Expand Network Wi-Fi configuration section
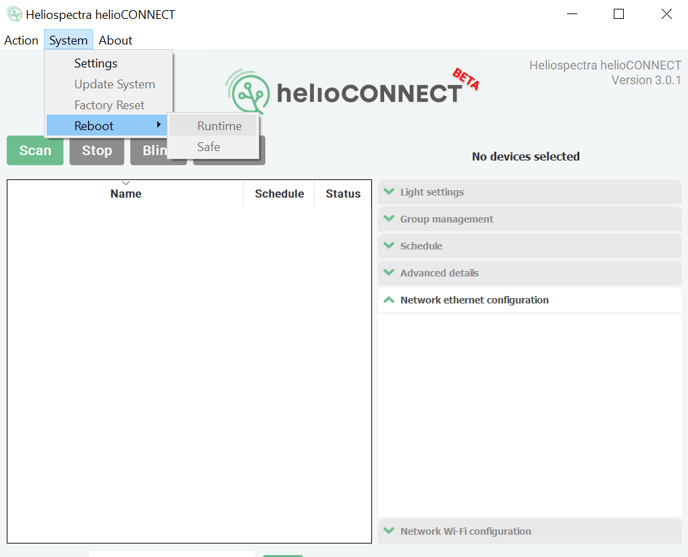688x557 pixels. (x=530, y=531)
